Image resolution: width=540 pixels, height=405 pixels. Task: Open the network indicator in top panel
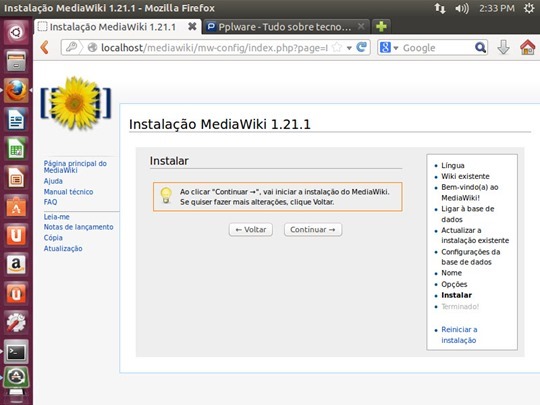pos(440,8)
